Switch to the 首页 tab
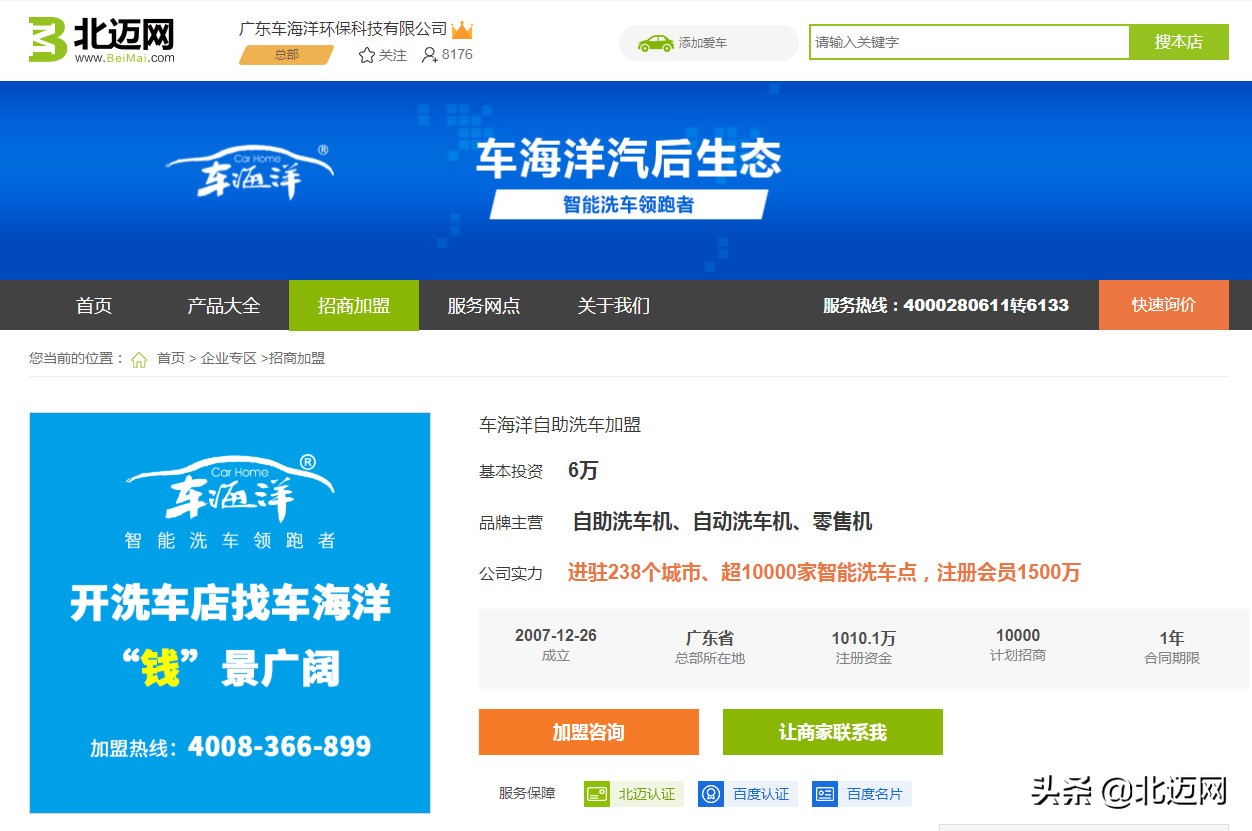The height and width of the screenshot is (831, 1252). click(92, 306)
